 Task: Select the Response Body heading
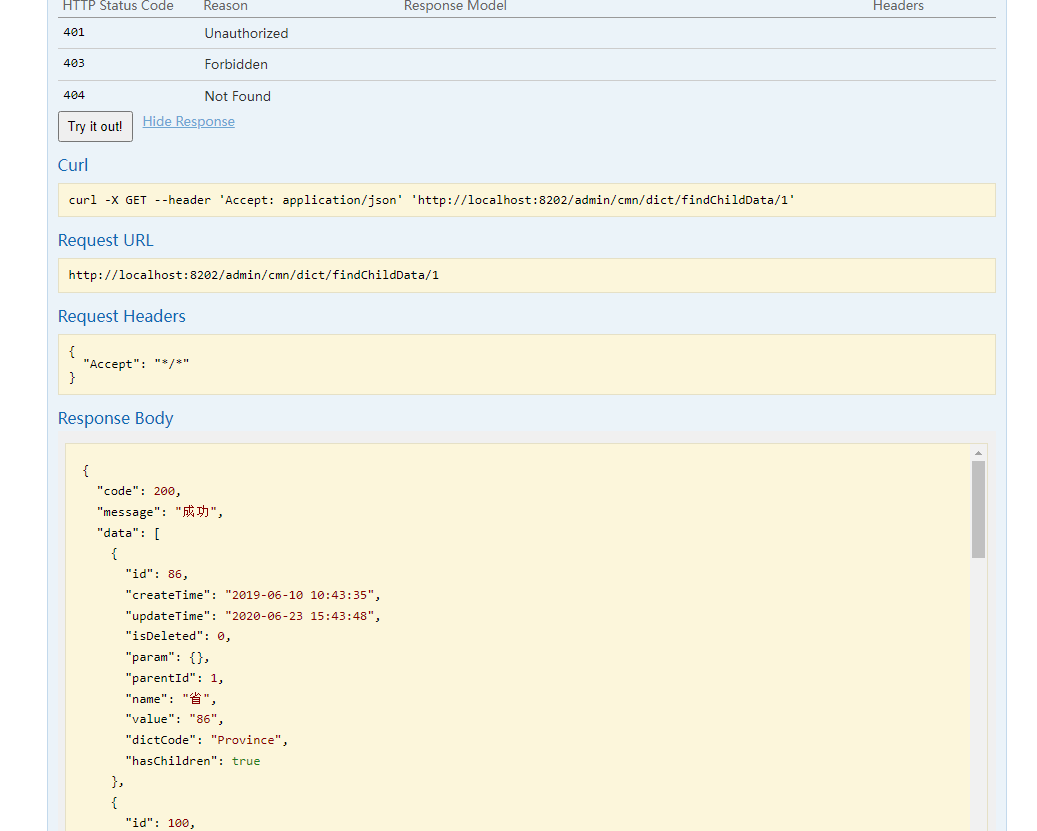(x=116, y=418)
